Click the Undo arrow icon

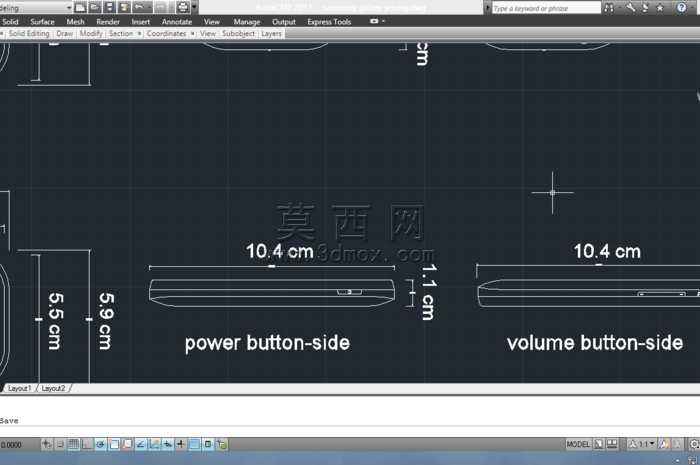(140, 7)
